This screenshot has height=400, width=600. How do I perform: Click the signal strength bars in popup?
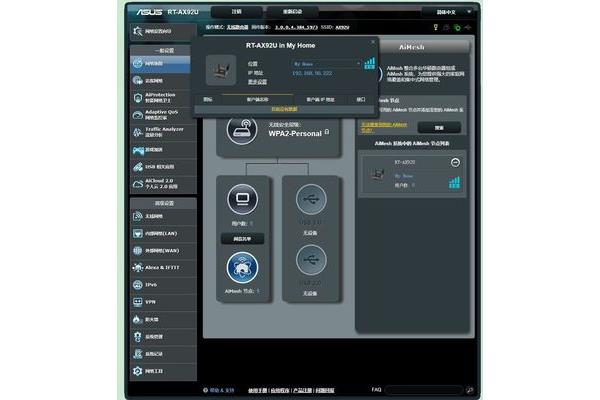click(369, 64)
